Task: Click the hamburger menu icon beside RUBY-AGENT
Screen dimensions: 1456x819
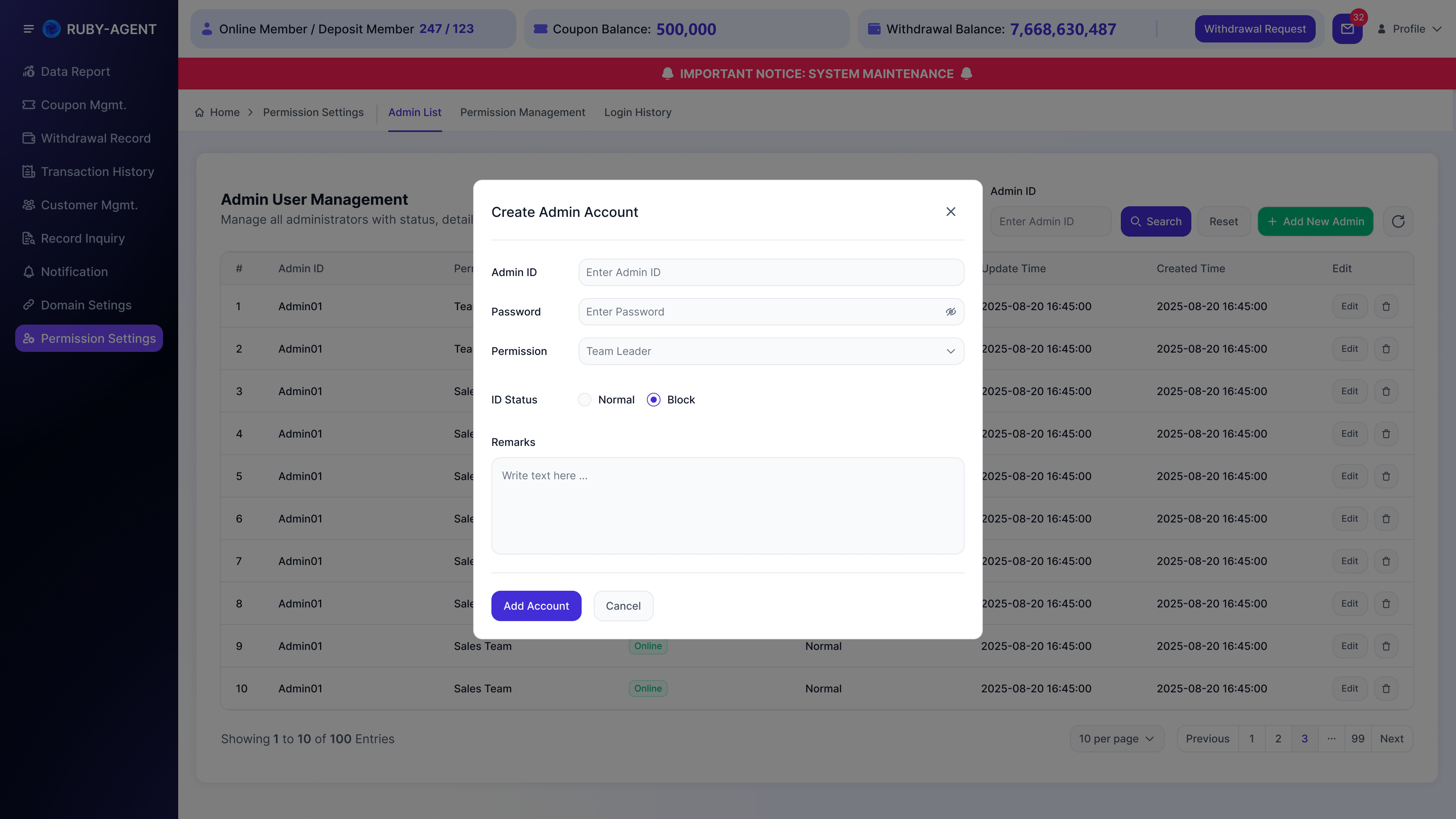Action: (28, 29)
